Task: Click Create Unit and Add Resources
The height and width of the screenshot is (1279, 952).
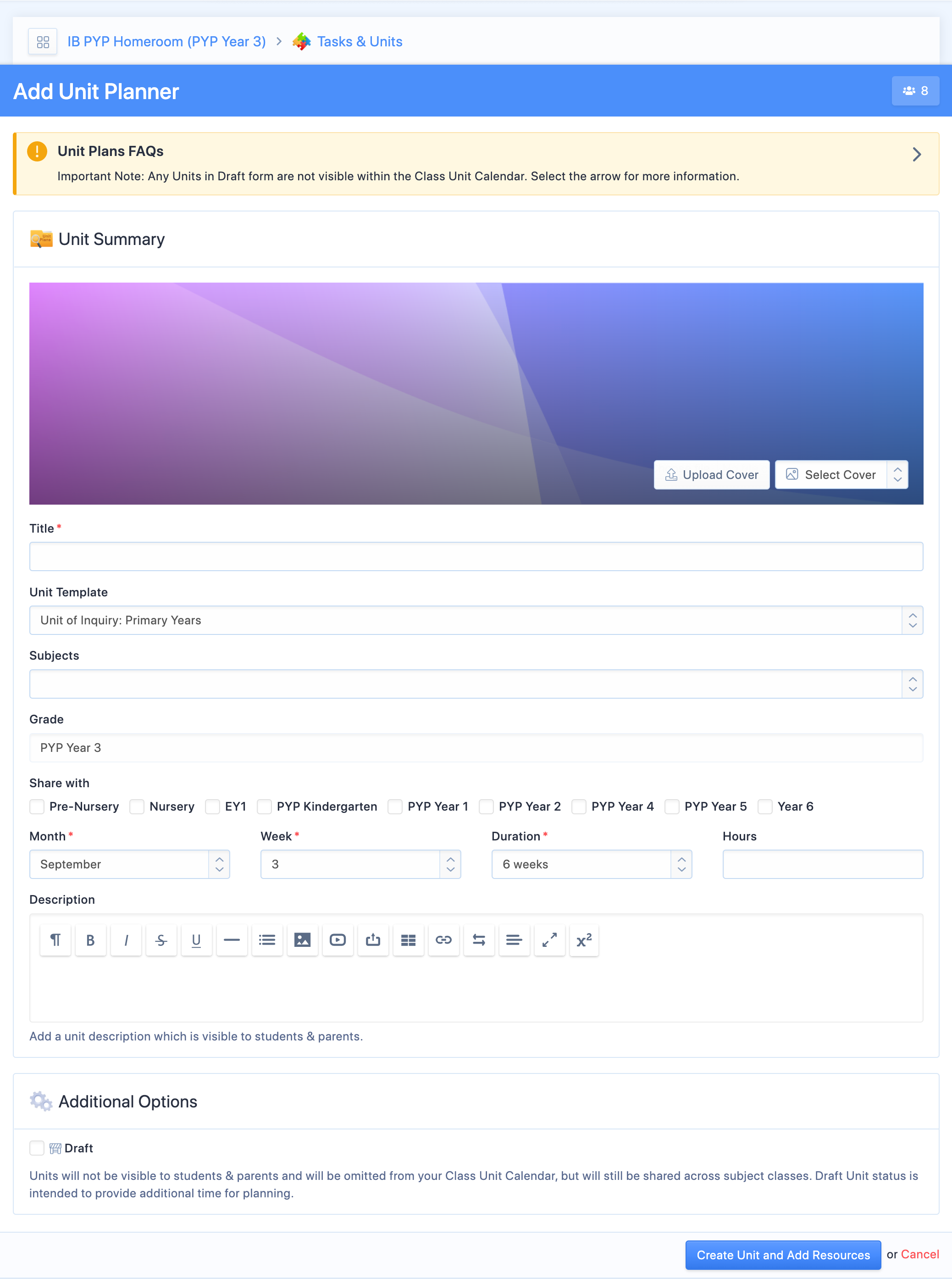Action: click(783, 1255)
